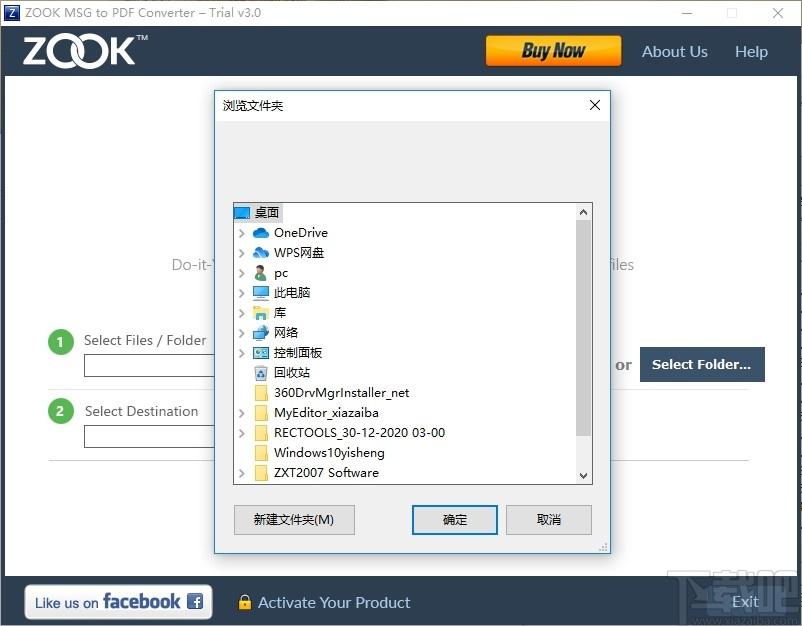Click the pc user icon
The height and width of the screenshot is (626, 802).
[261, 273]
